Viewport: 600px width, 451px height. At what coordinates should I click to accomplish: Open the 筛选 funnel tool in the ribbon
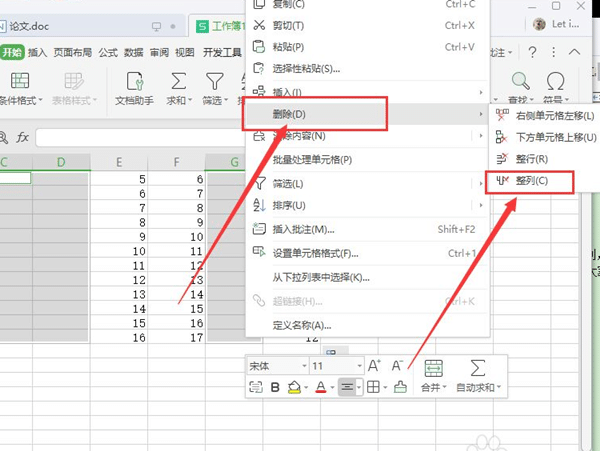(x=213, y=81)
